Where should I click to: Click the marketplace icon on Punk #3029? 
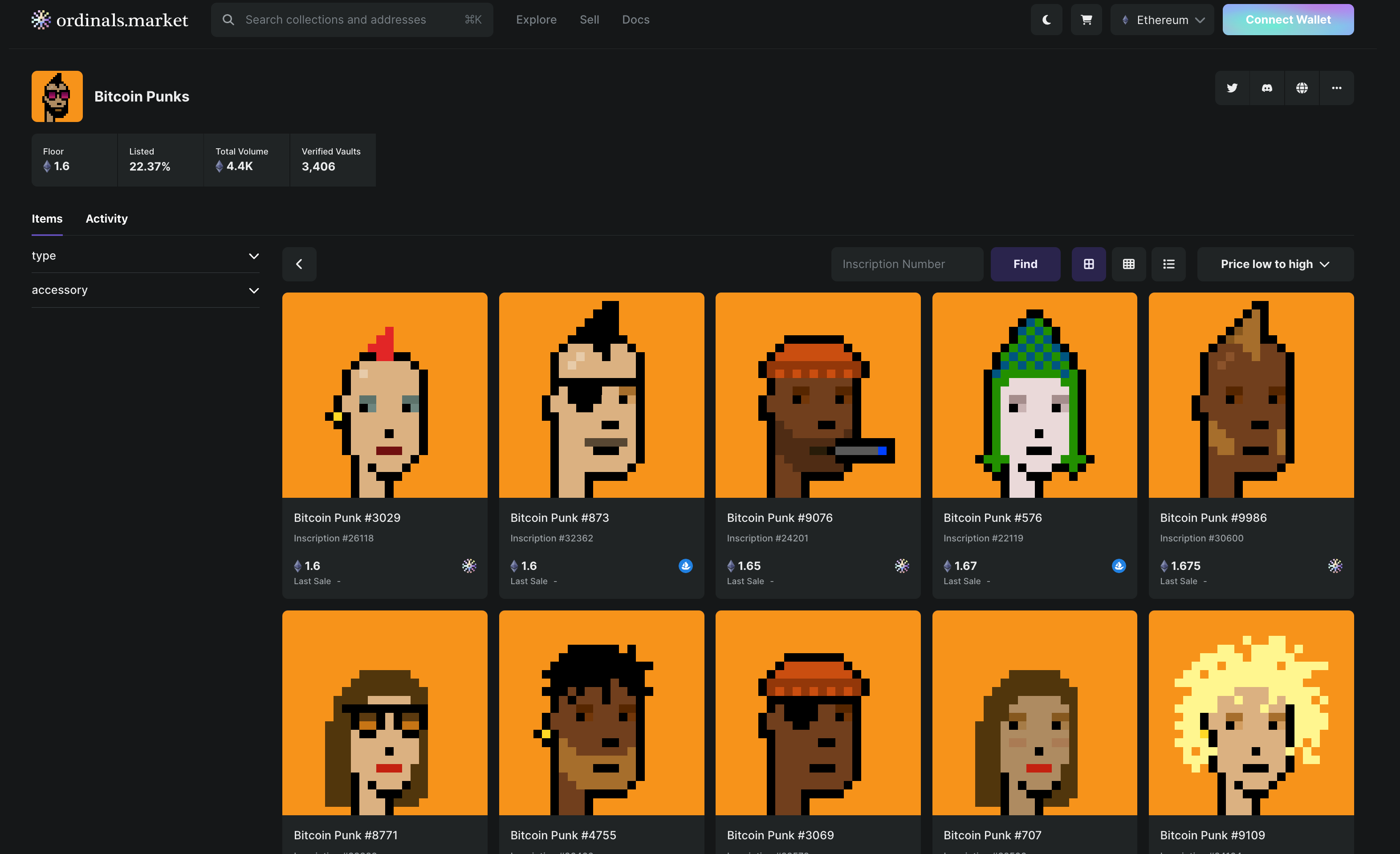click(x=469, y=566)
